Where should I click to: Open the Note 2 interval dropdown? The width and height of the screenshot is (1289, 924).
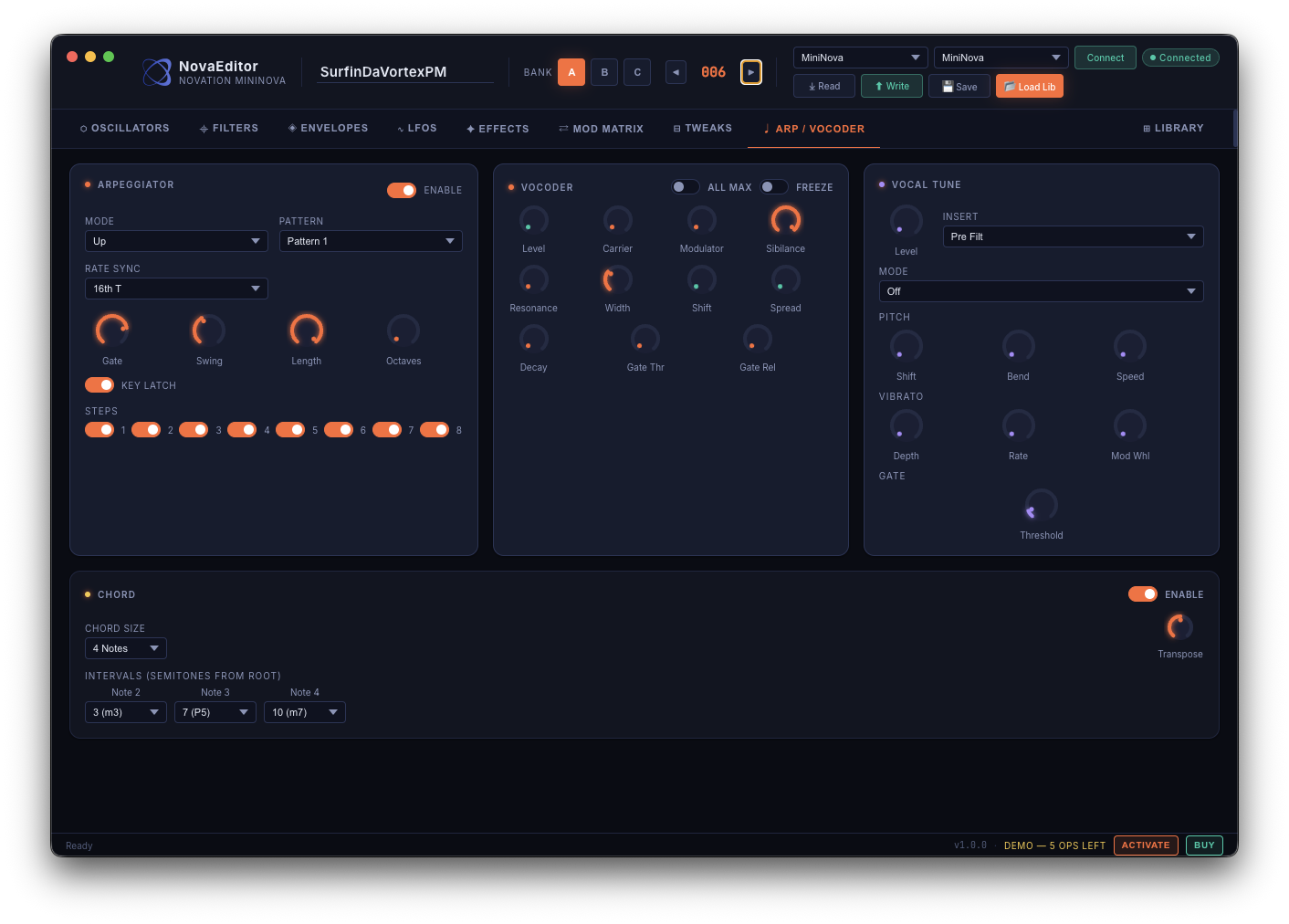126,712
